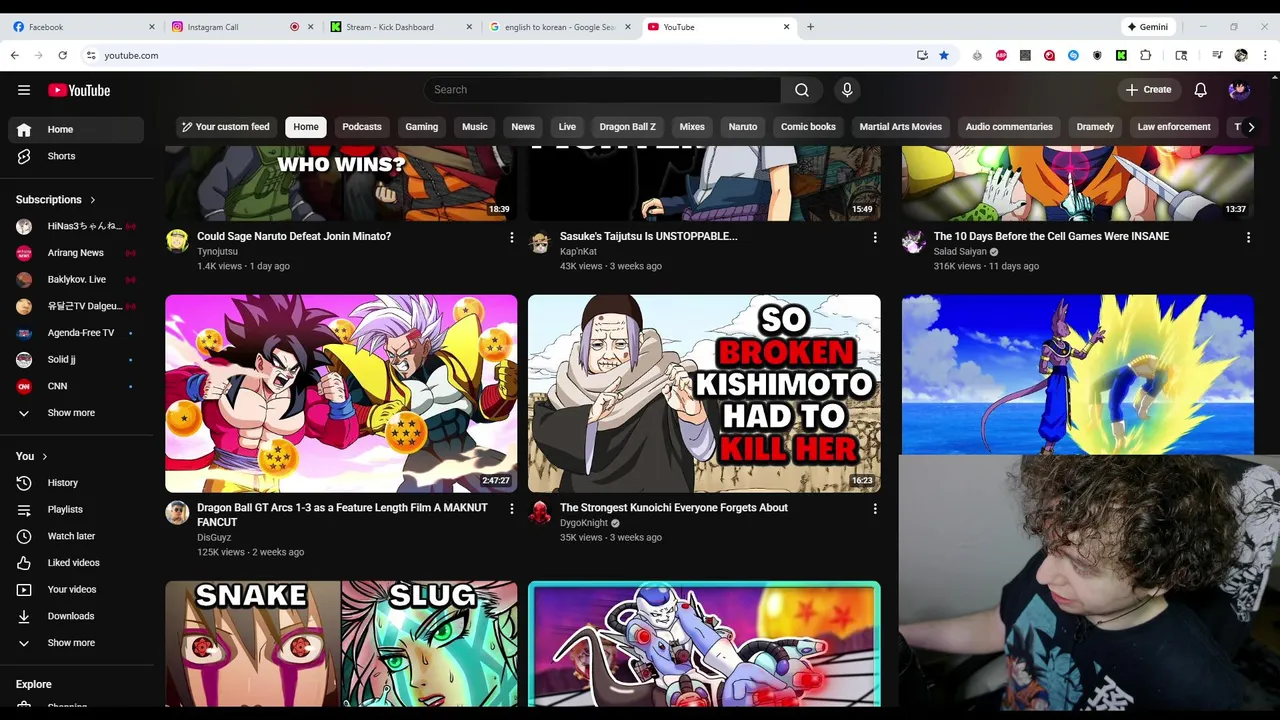This screenshot has height=720, width=1280.
Task: Open the Salad Saiyan channel avatar
Action: pos(913,242)
